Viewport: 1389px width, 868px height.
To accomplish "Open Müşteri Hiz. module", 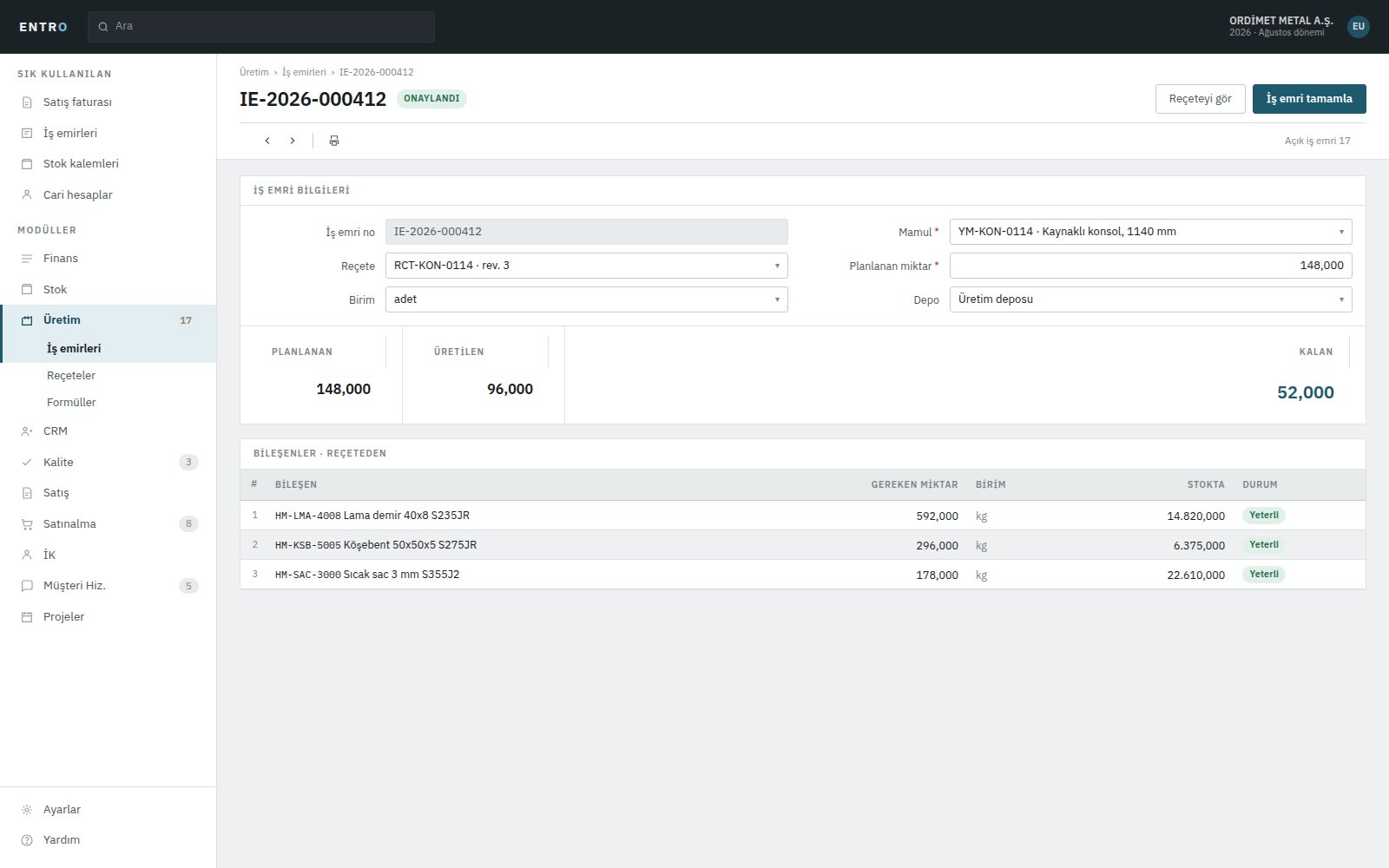I will click(109, 586).
